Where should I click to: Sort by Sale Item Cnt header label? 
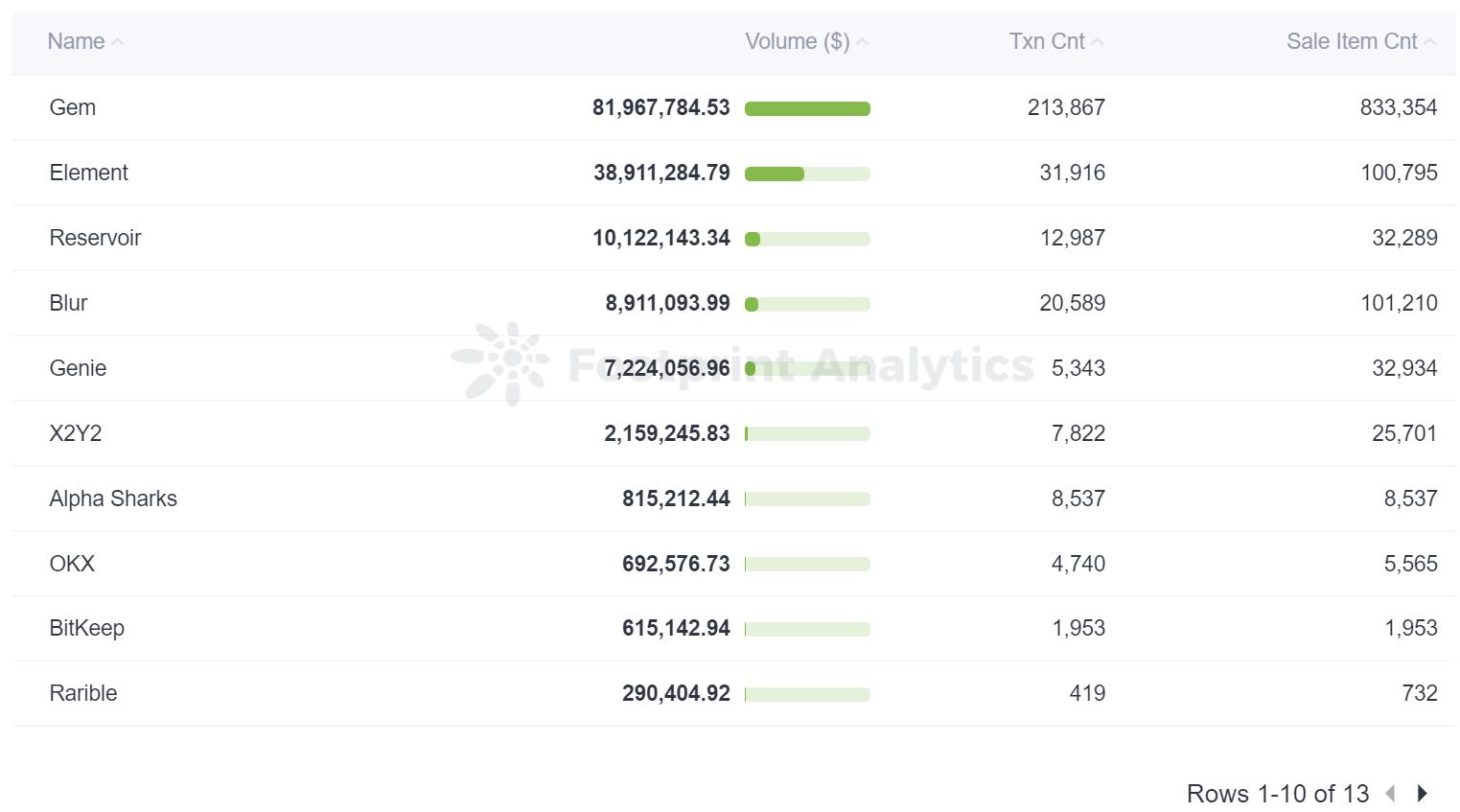pos(1351,41)
